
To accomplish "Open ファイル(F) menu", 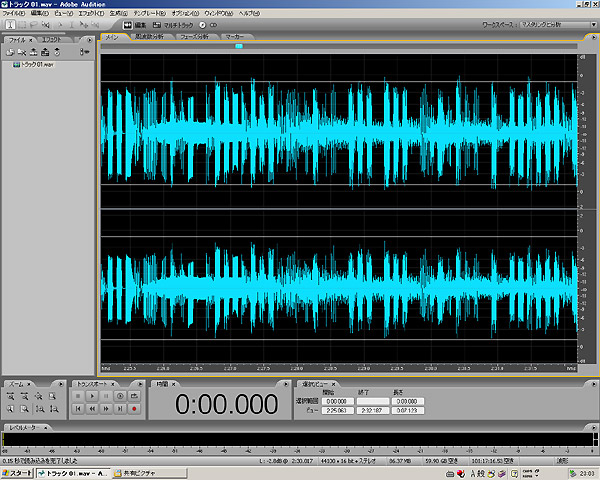I will pyautogui.click(x=14, y=13).
